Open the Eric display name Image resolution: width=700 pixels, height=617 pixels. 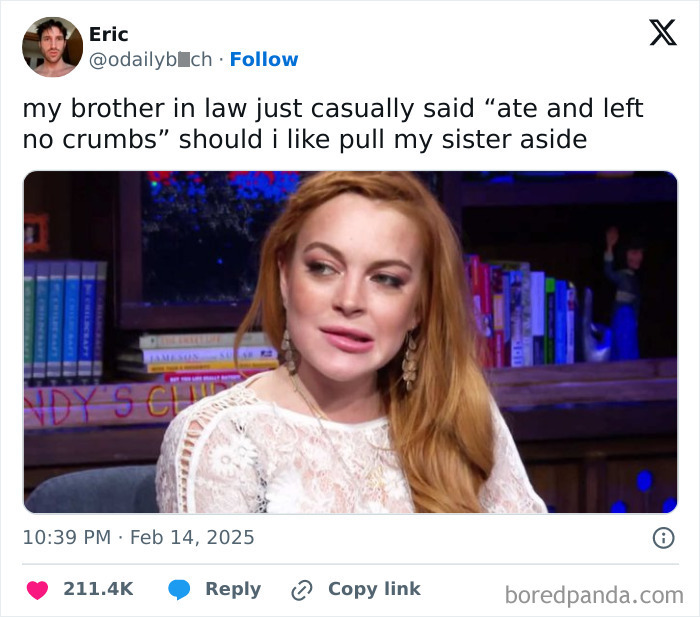pos(108,34)
